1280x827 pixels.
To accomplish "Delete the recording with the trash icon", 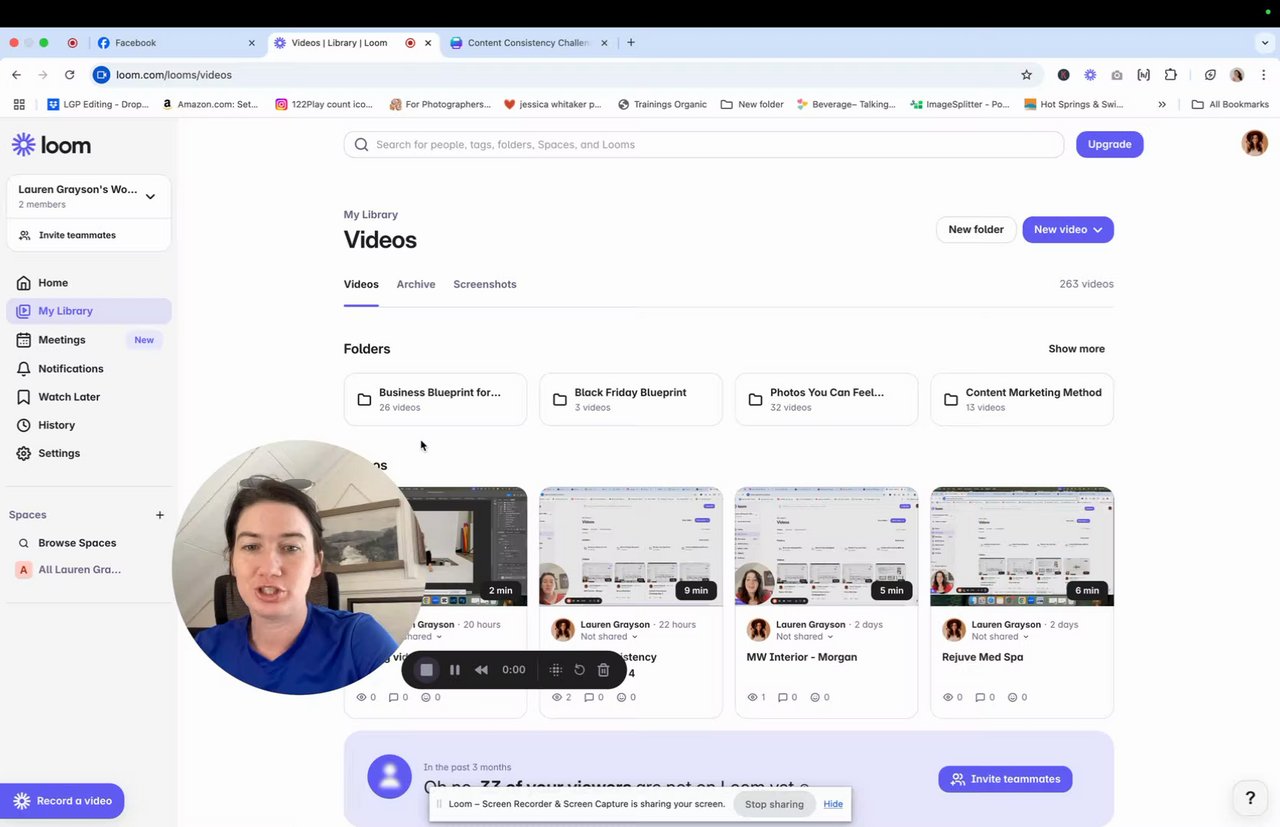I will point(603,670).
